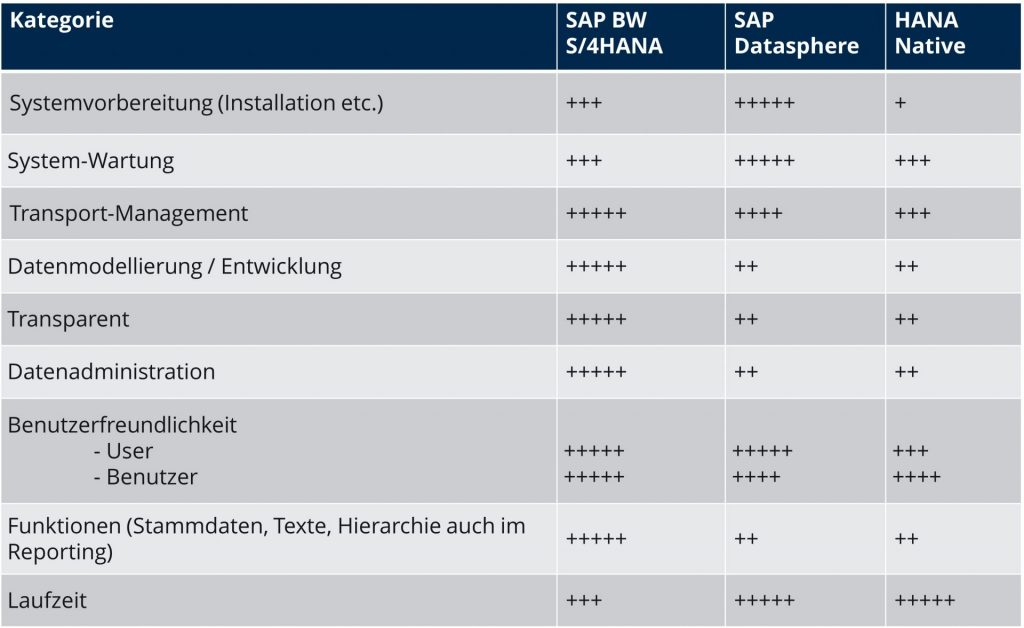This screenshot has height=628, width=1024.
Task: Select the System-Wartung row label
Action: tap(91, 161)
